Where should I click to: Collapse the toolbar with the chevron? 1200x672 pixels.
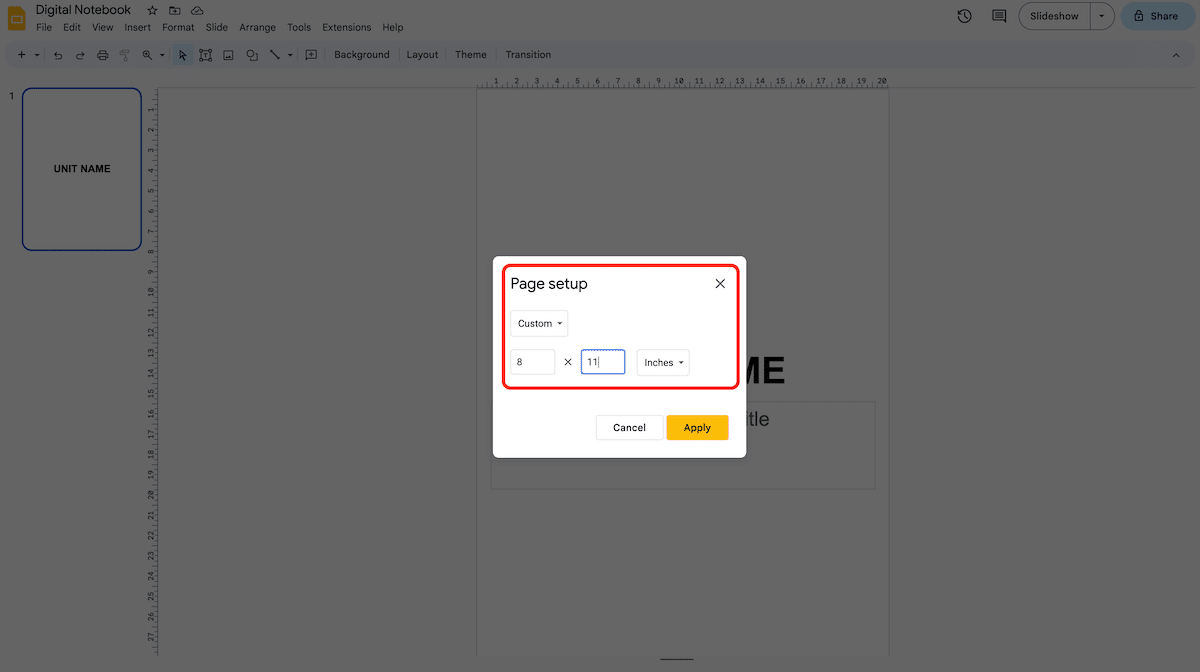[1176, 55]
